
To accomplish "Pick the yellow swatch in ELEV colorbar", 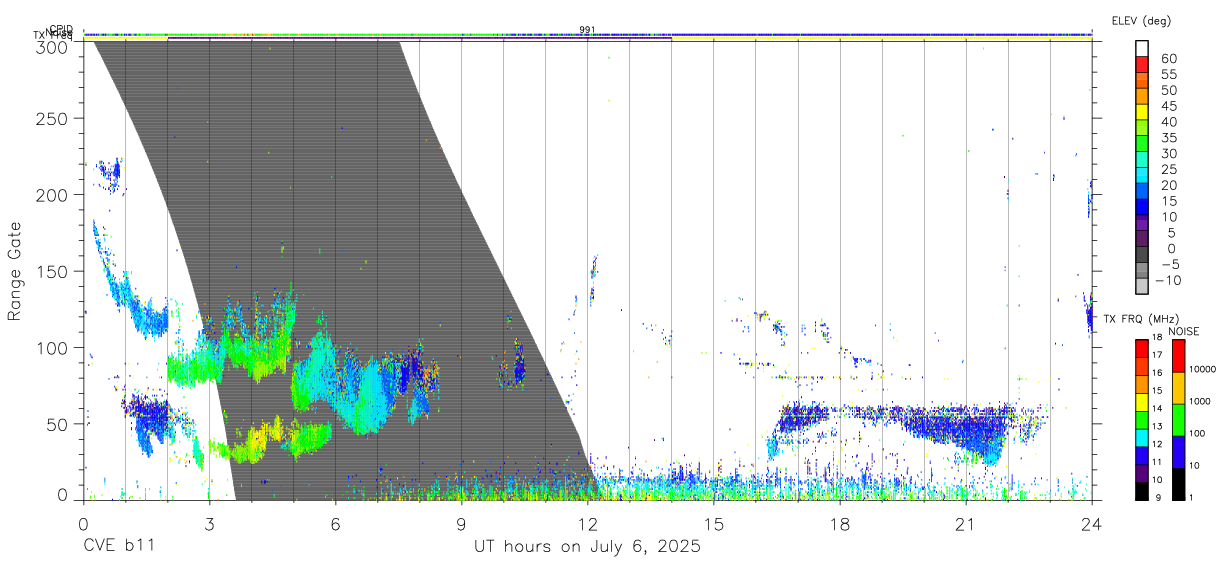I will pos(1142,111).
